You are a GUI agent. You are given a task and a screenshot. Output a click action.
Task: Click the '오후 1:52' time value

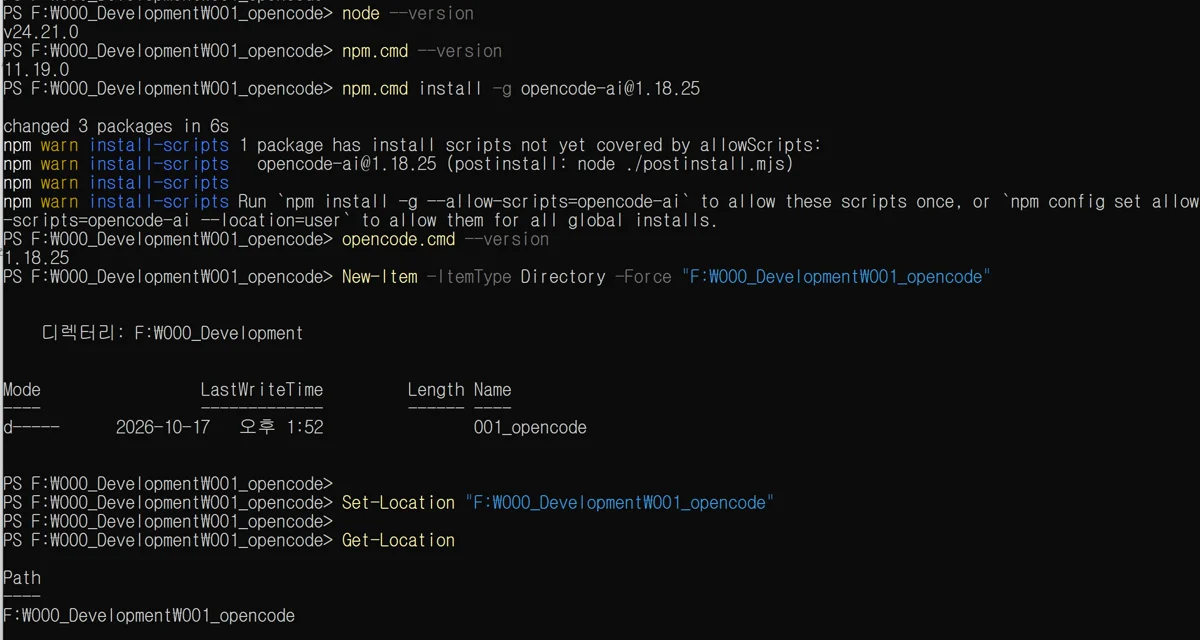click(x=281, y=427)
